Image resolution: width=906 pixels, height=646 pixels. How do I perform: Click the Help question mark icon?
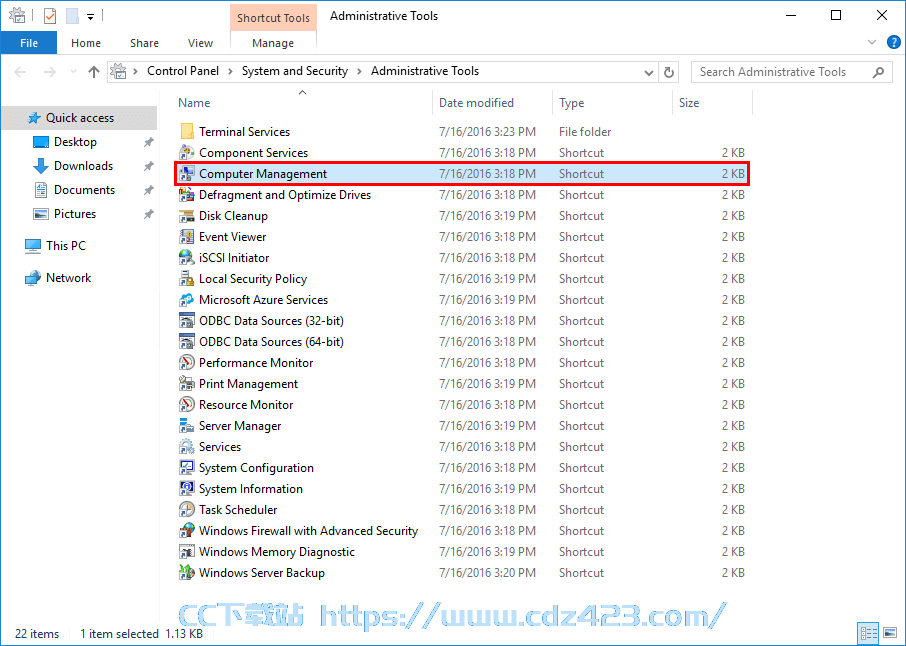coord(893,42)
